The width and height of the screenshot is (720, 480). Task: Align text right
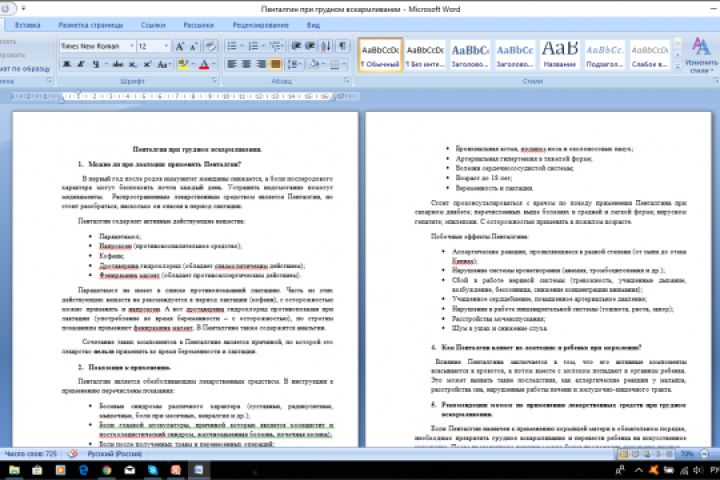261,64
